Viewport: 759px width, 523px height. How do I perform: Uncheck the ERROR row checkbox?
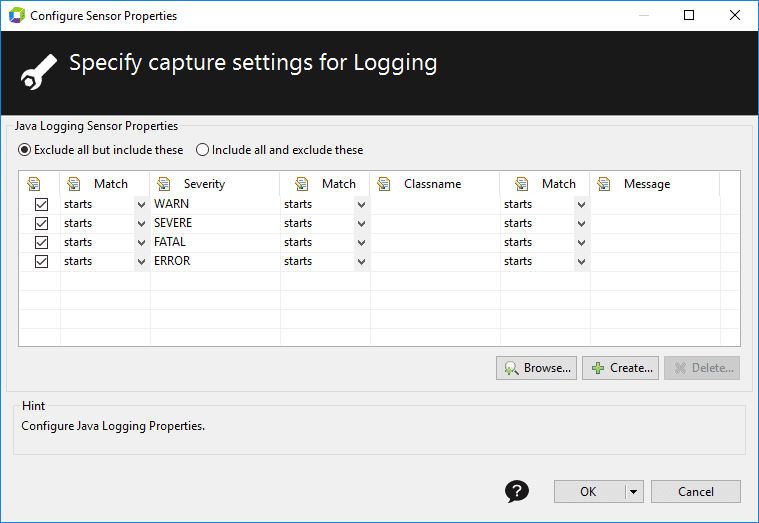click(x=42, y=262)
